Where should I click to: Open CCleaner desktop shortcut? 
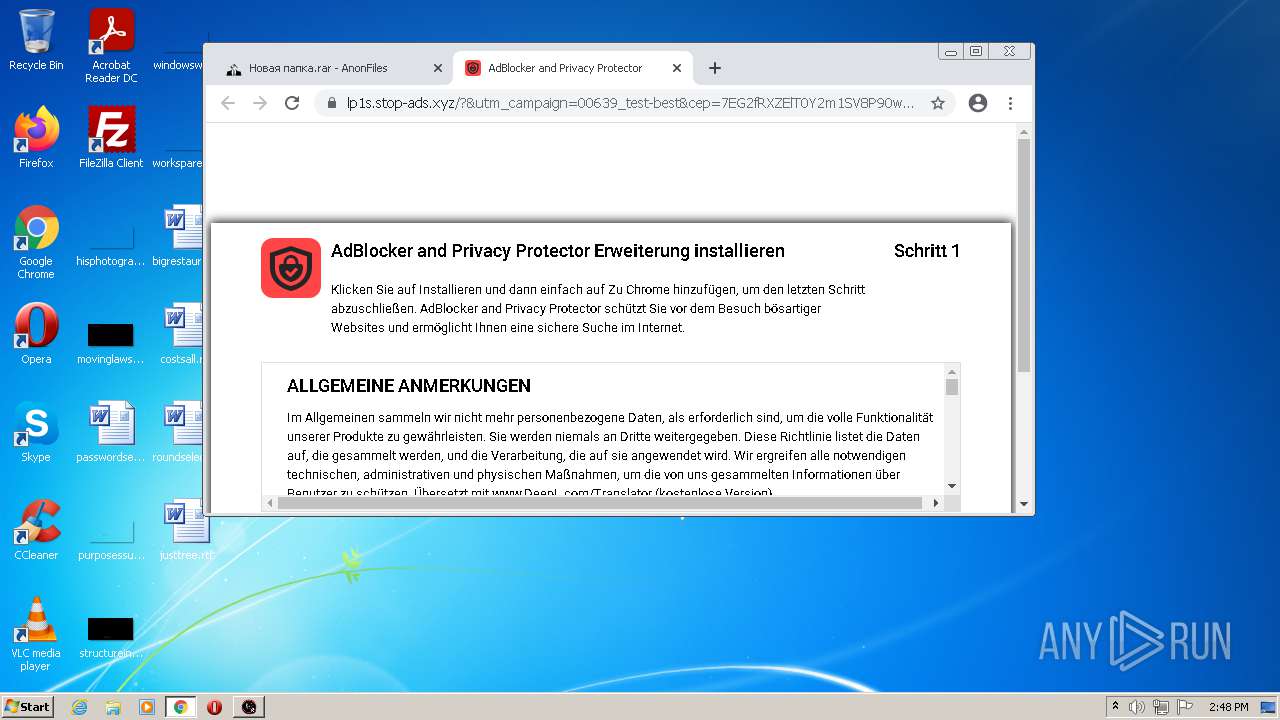(x=36, y=529)
